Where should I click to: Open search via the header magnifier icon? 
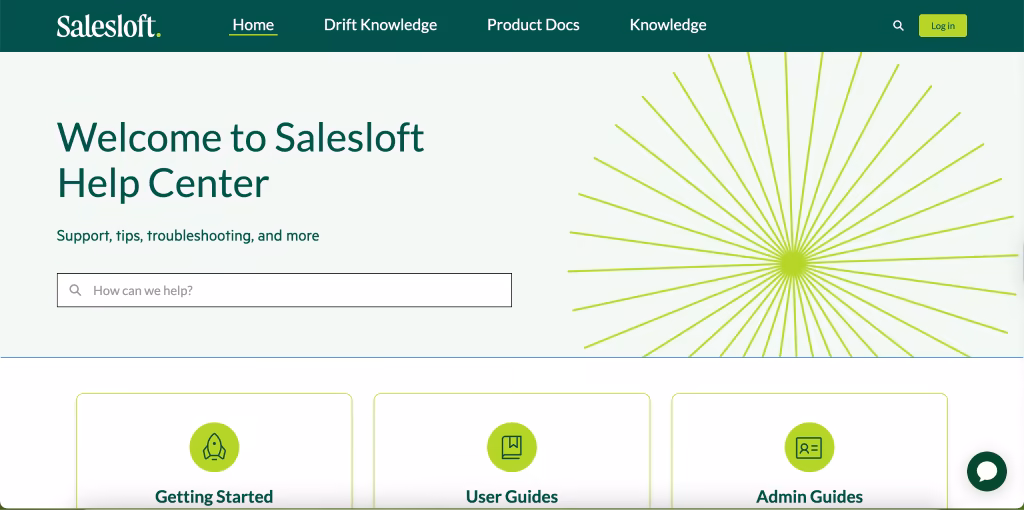pos(898,26)
